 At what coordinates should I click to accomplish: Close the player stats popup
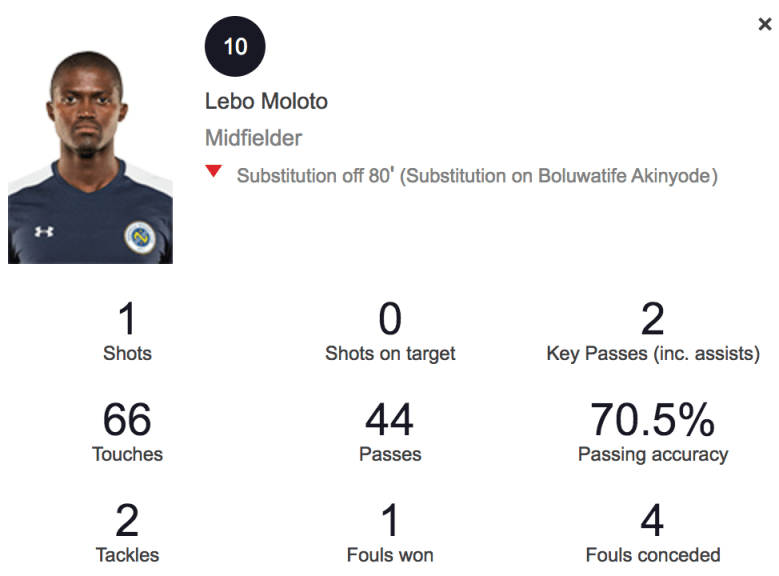(765, 25)
